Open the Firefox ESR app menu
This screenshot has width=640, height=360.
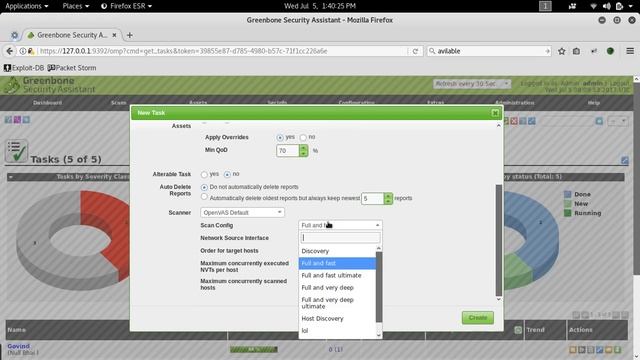tap(126, 6)
